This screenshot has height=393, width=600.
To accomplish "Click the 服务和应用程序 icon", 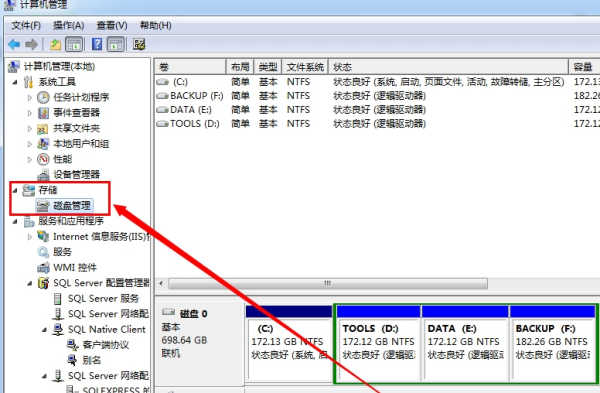I will pos(29,221).
